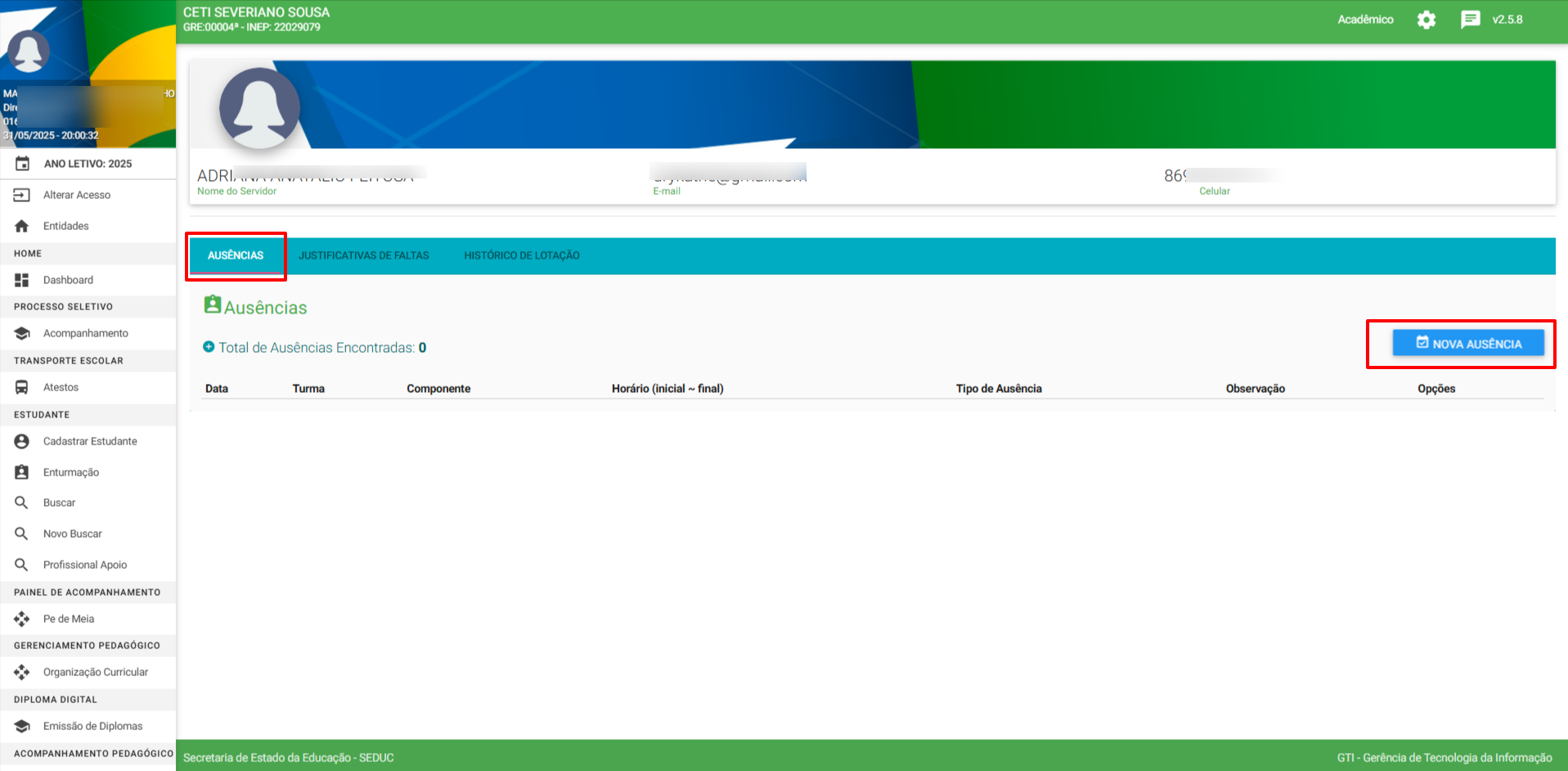
Task: Expand the total absences plus icon
Action: click(x=209, y=347)
